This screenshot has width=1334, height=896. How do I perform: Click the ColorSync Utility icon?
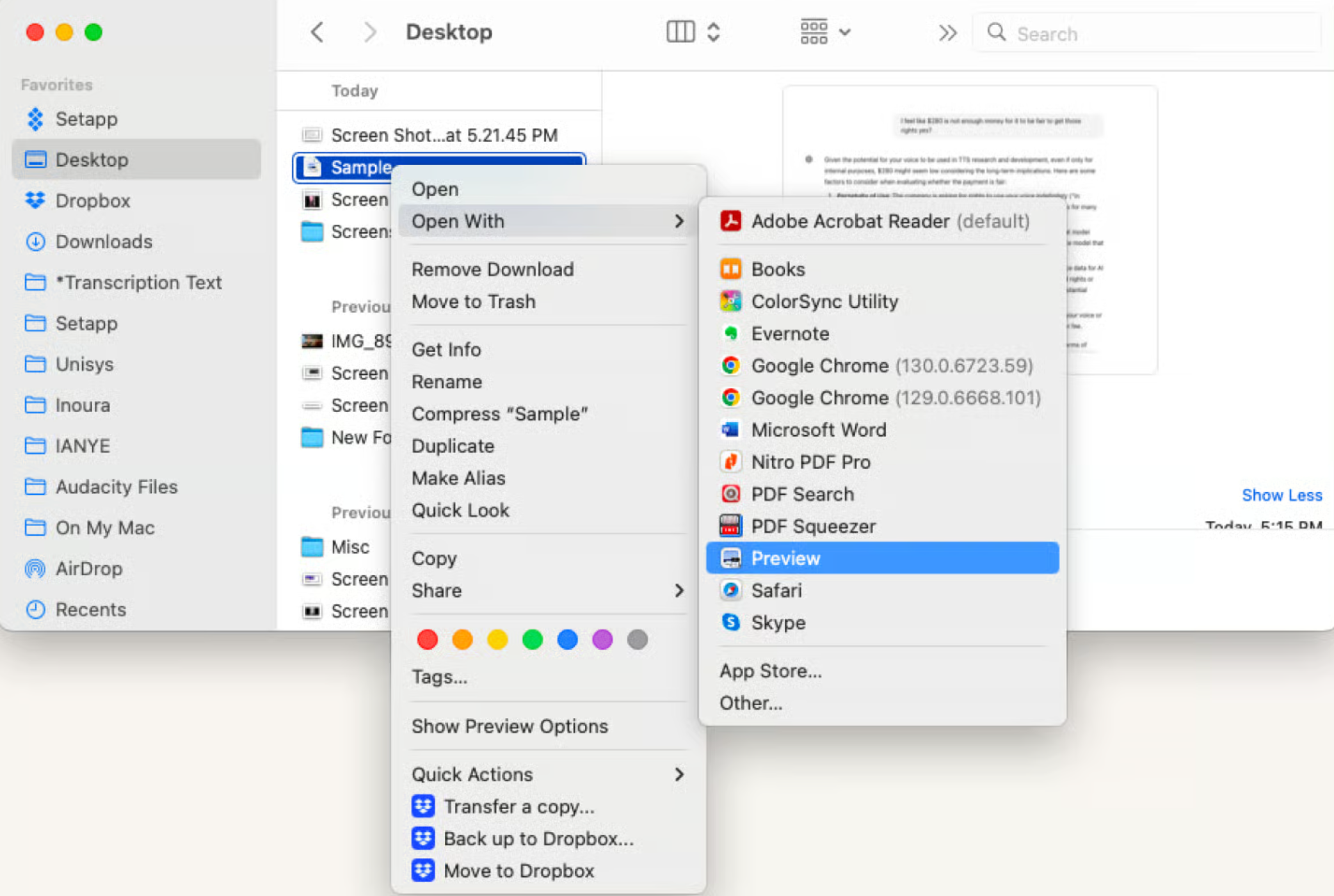click(x=730, y=301)
